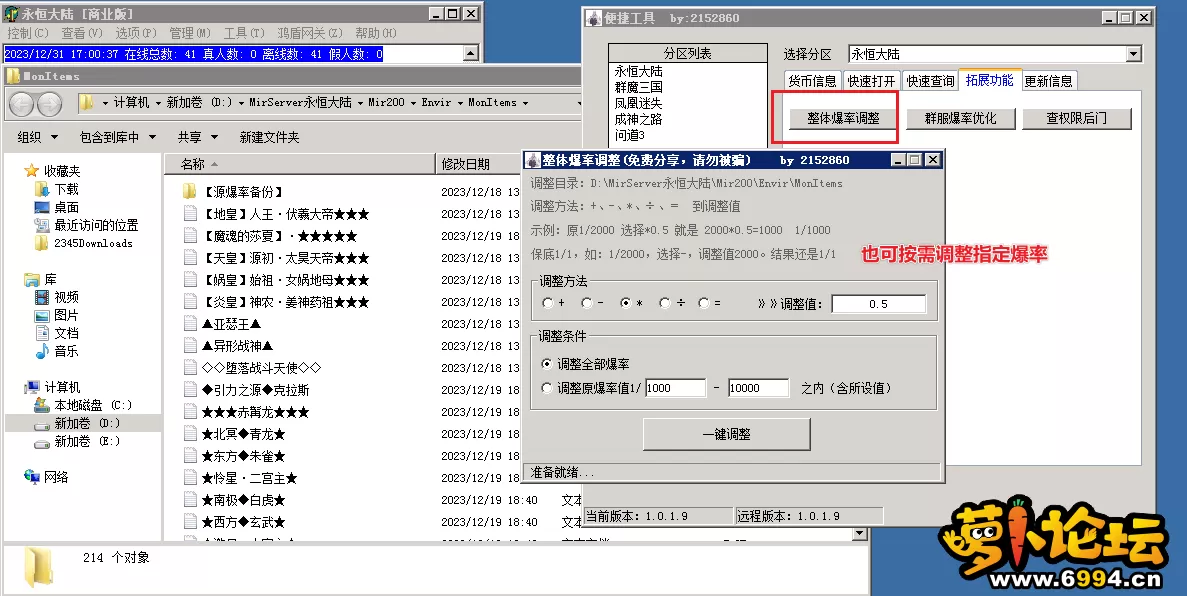Viewport: 1187px width, 596px height.
Task: Choose 调整全部爆率 radio option
Action: click(x=547, y=364)
